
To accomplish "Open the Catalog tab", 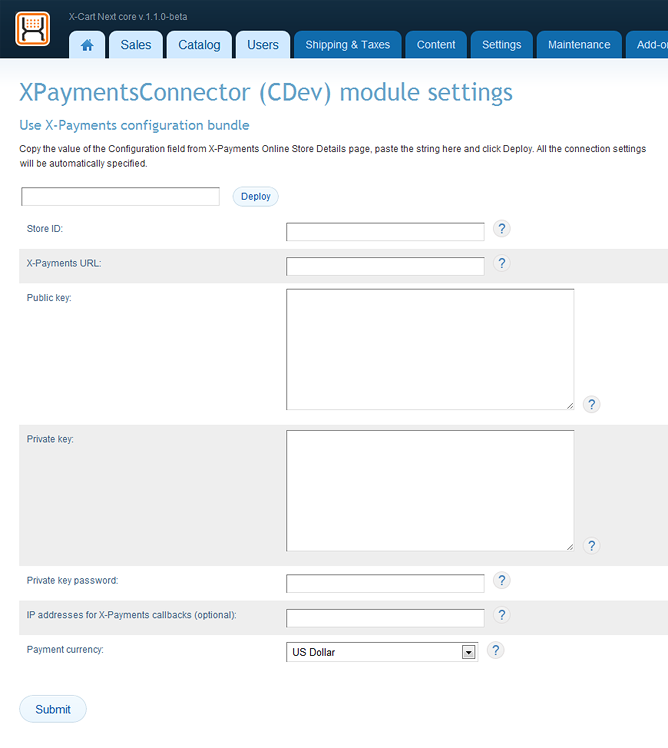I will 199,45.
